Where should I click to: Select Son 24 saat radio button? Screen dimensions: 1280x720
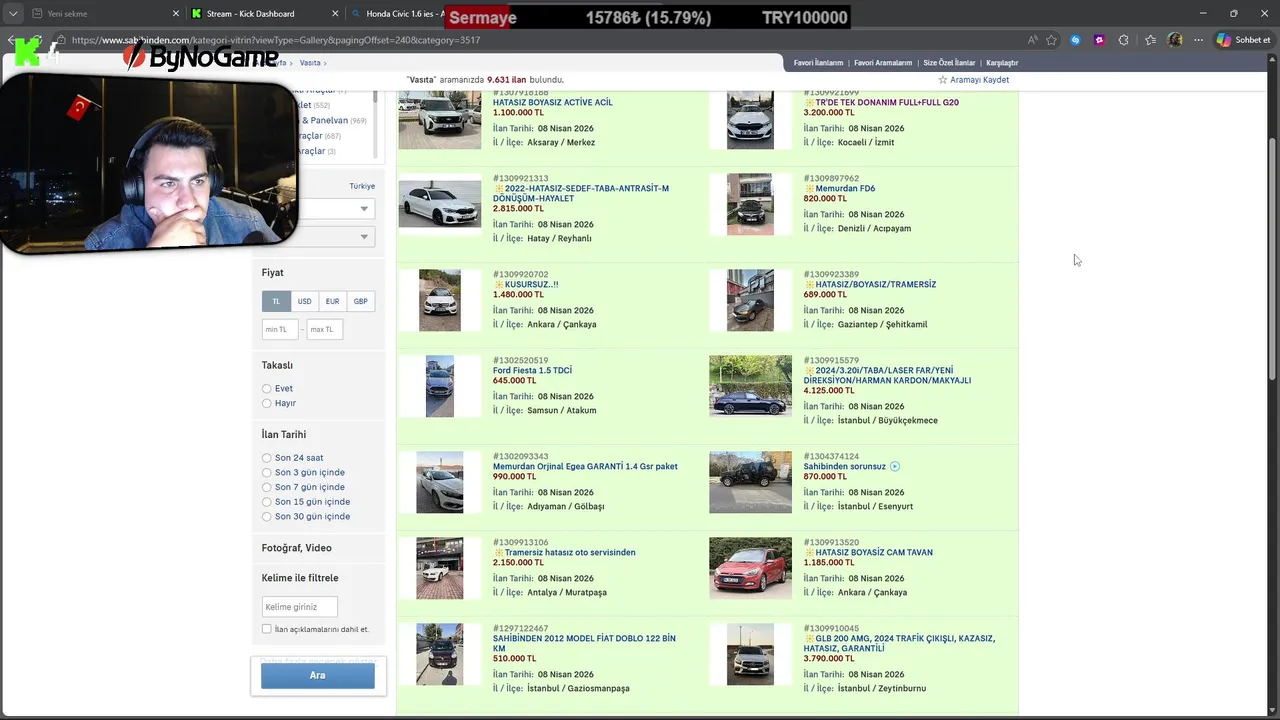pos(266,458)
